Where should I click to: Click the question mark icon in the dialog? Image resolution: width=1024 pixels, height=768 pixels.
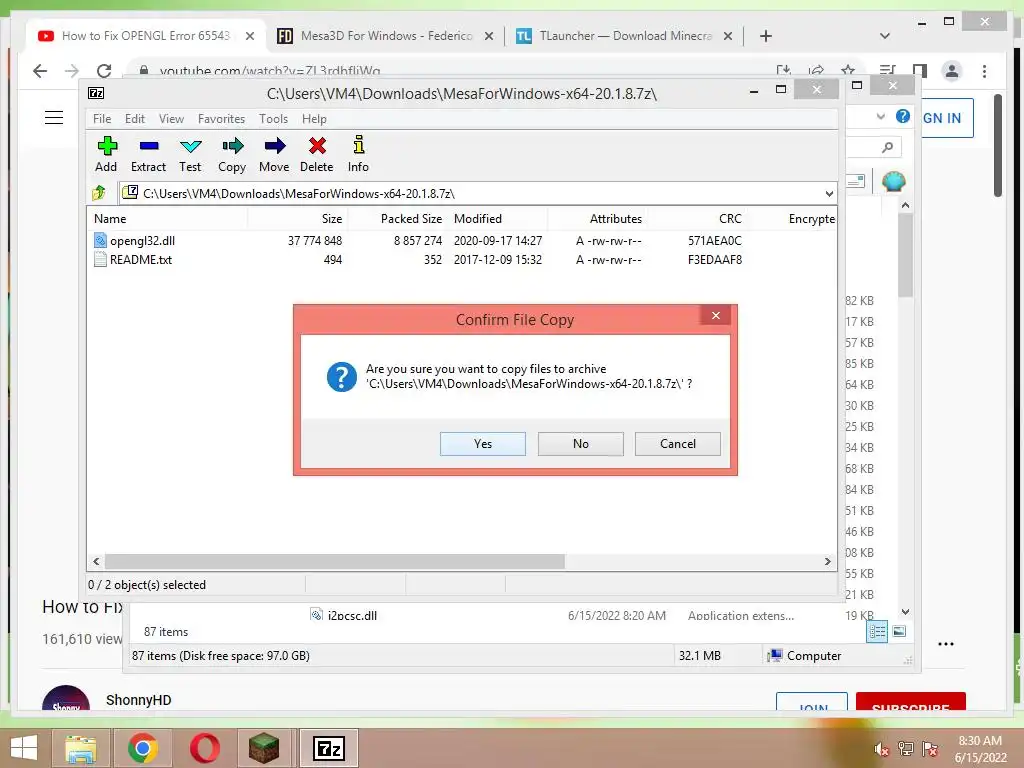tap(342, 377)
